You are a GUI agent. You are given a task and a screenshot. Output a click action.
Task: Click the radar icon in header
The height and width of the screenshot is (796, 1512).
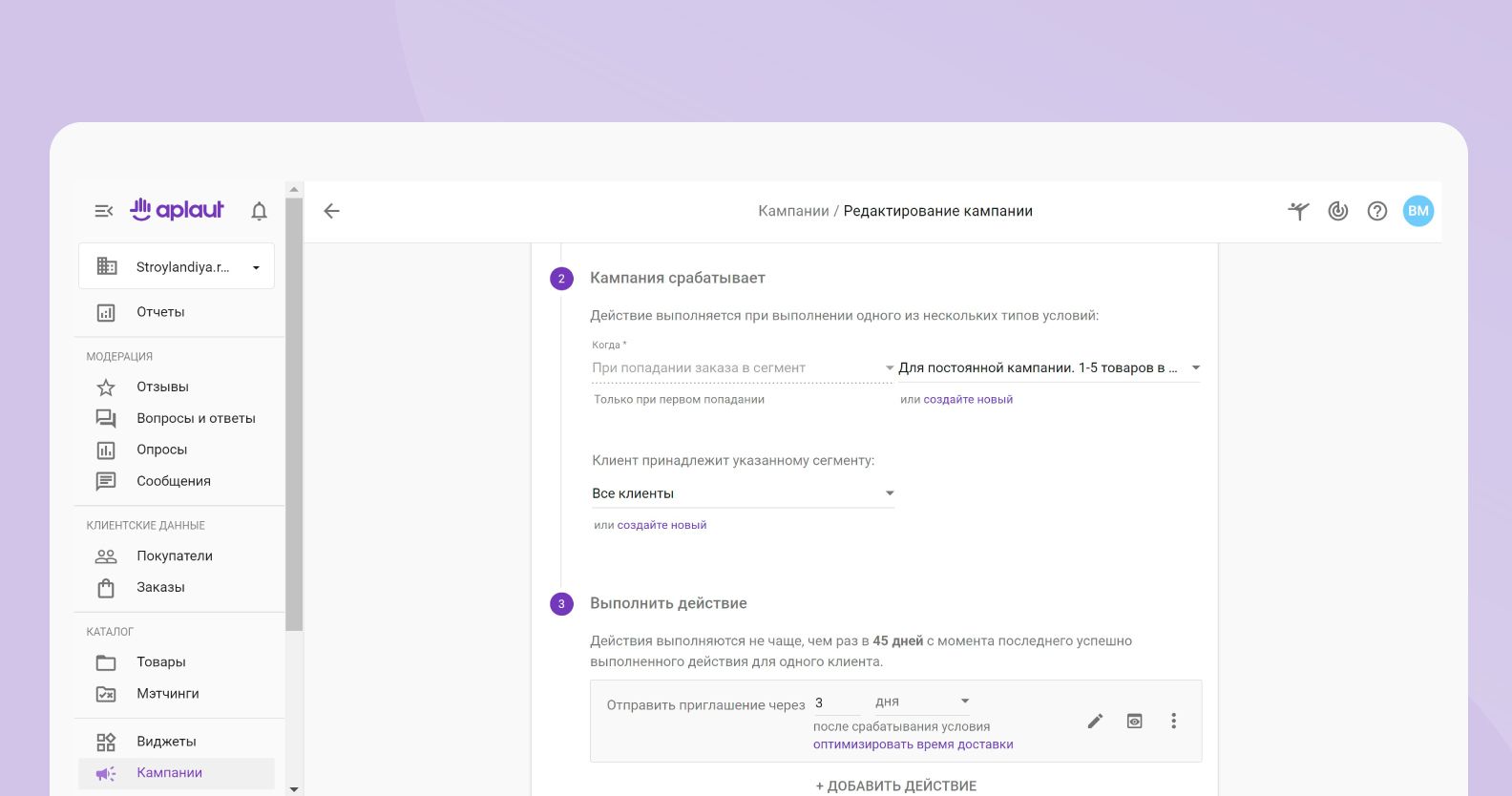(1338, 211)
